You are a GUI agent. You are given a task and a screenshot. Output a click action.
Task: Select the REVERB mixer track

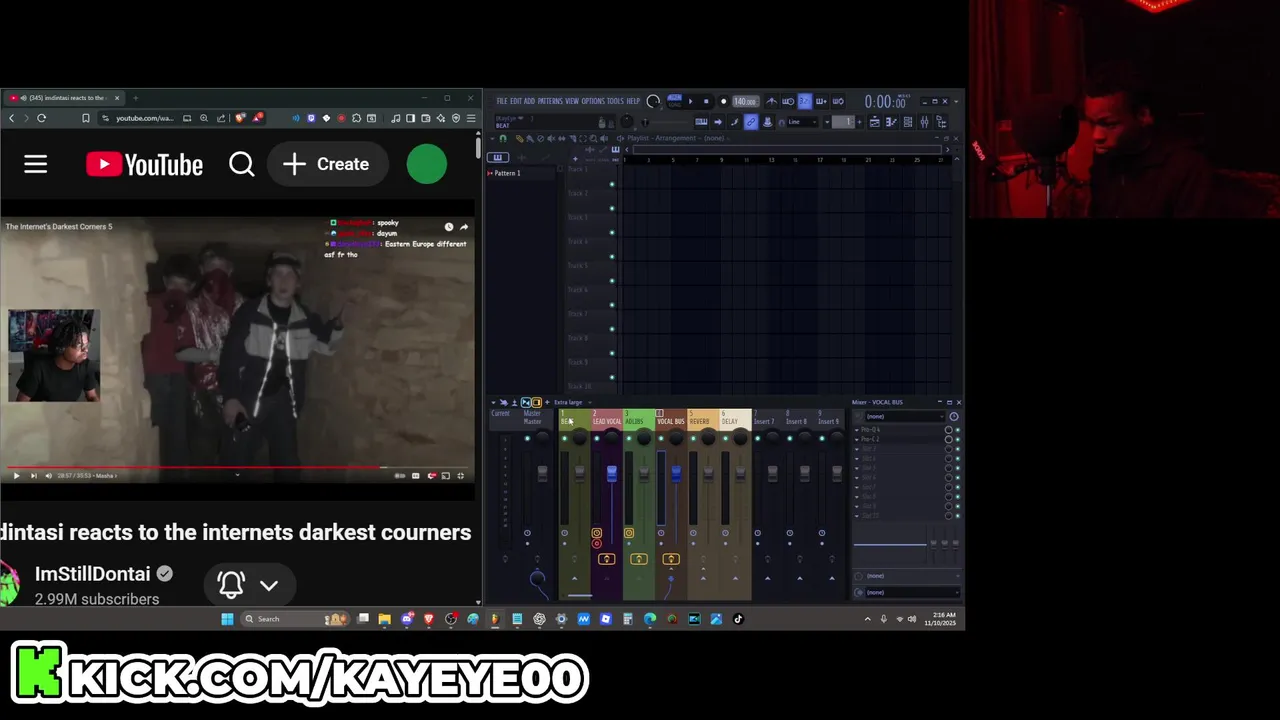pos(703,418)
